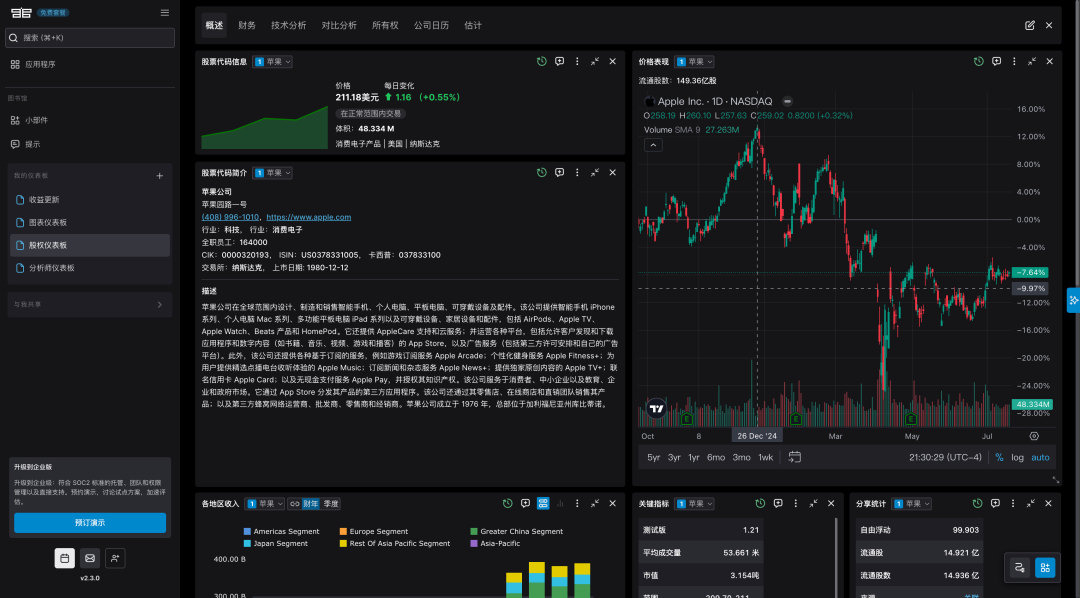The image size is (1080, 598).
Task: Open the 分析师仪表板 dashboard
Action: coord(90,268)
